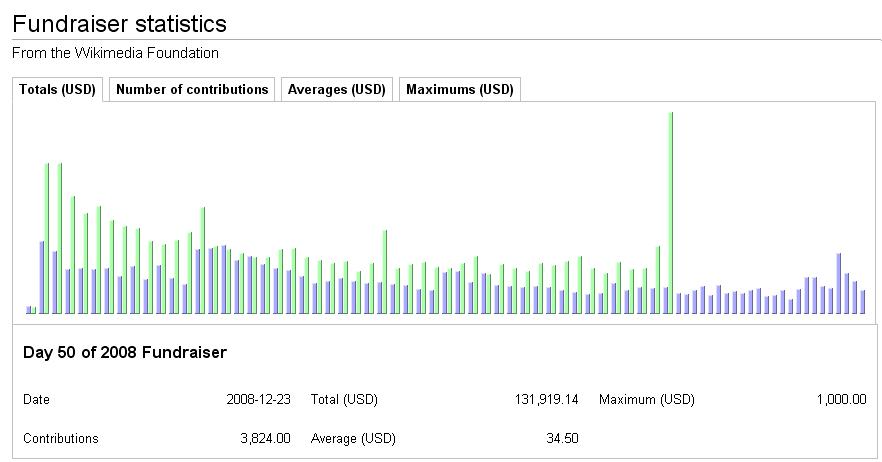
Task: Select the Averages (USD) tab
Action: click(336, 89)
